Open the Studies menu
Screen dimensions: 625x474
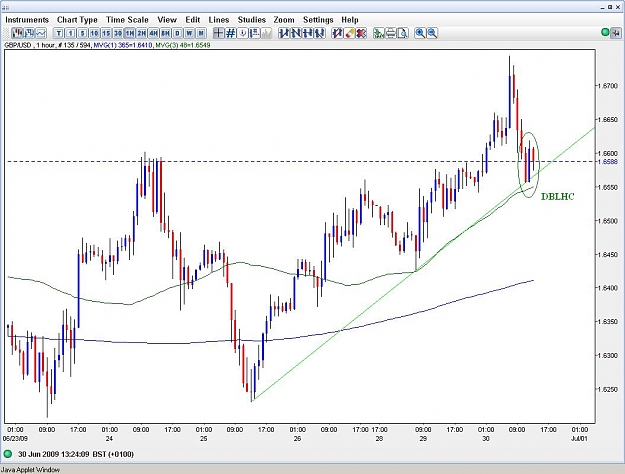(x=252, y=20)
